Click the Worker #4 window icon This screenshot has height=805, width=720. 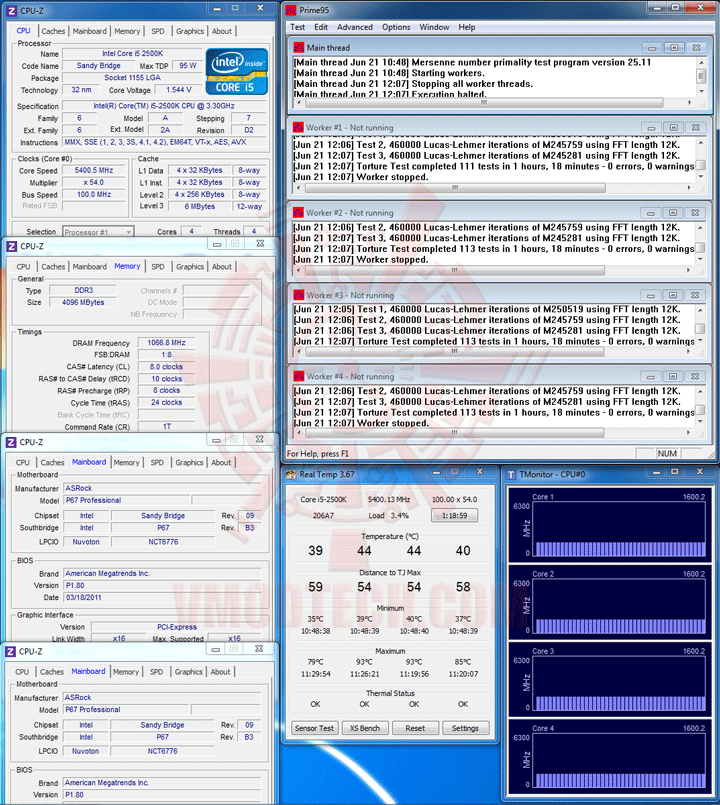[298, 376]
